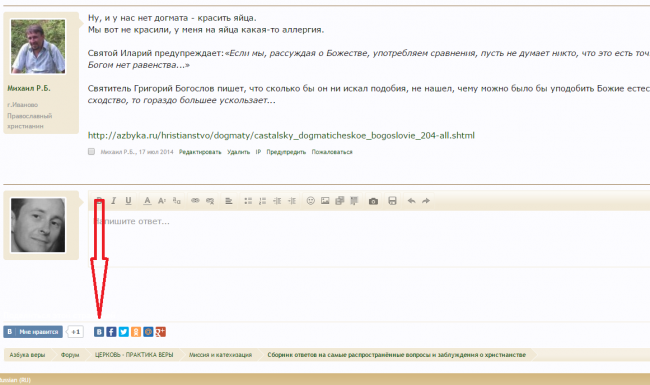
Task: Toggle italic formatting in the reply editor
Action: 114,201
